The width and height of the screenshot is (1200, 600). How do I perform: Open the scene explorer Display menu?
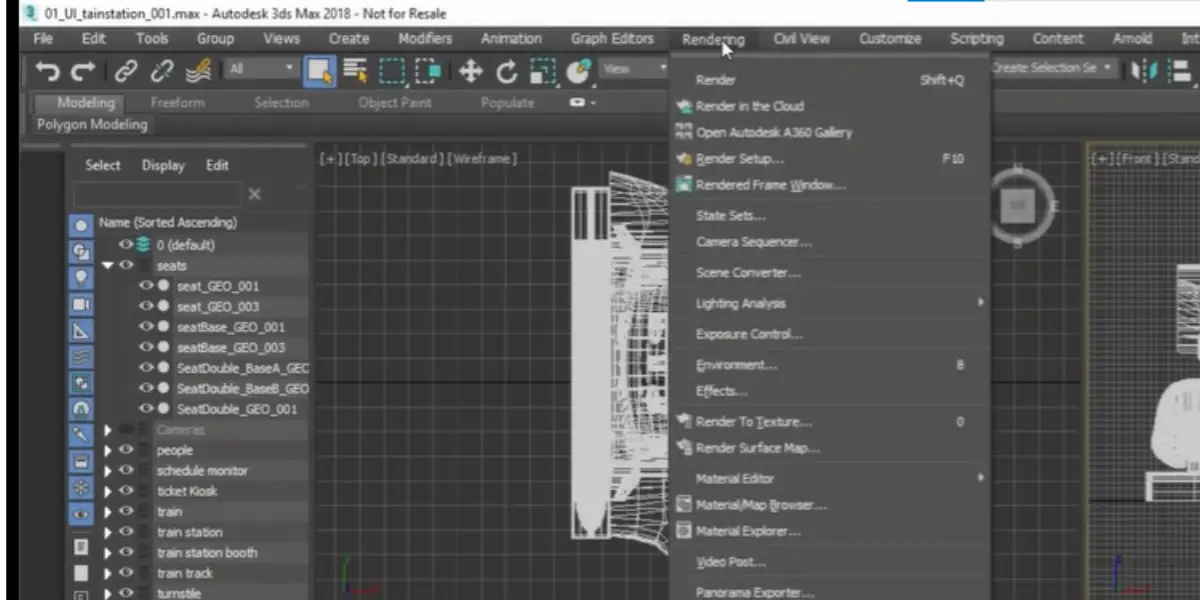click(163, 166)
